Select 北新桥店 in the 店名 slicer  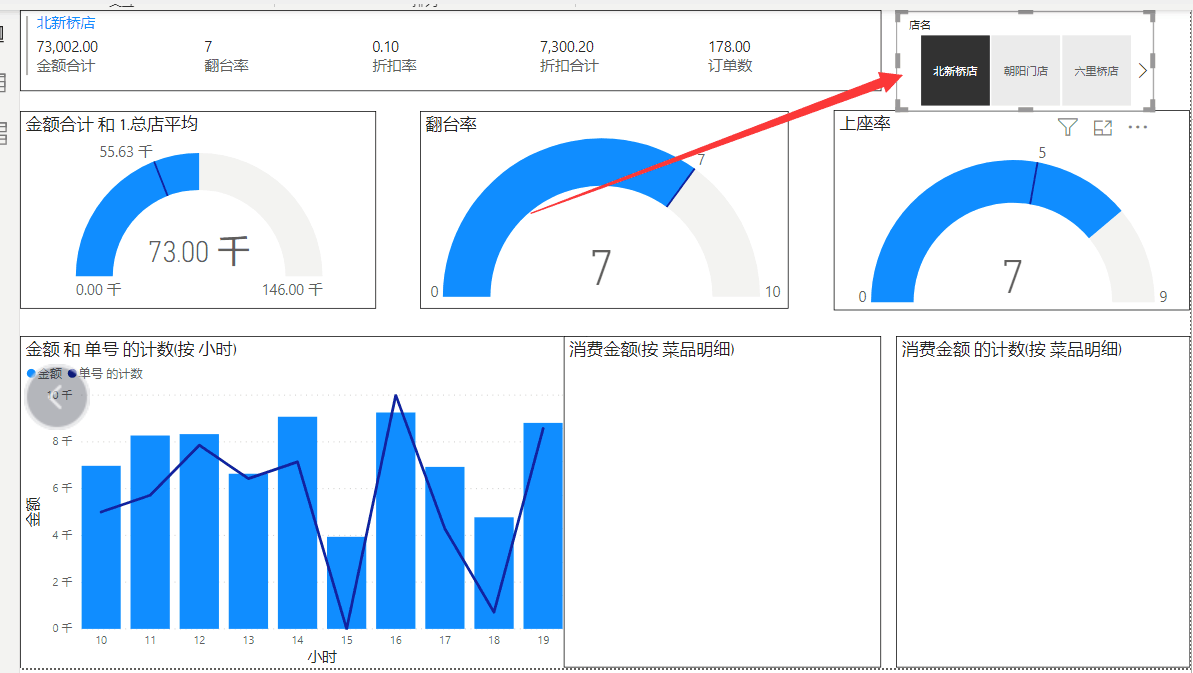point(955,71)
